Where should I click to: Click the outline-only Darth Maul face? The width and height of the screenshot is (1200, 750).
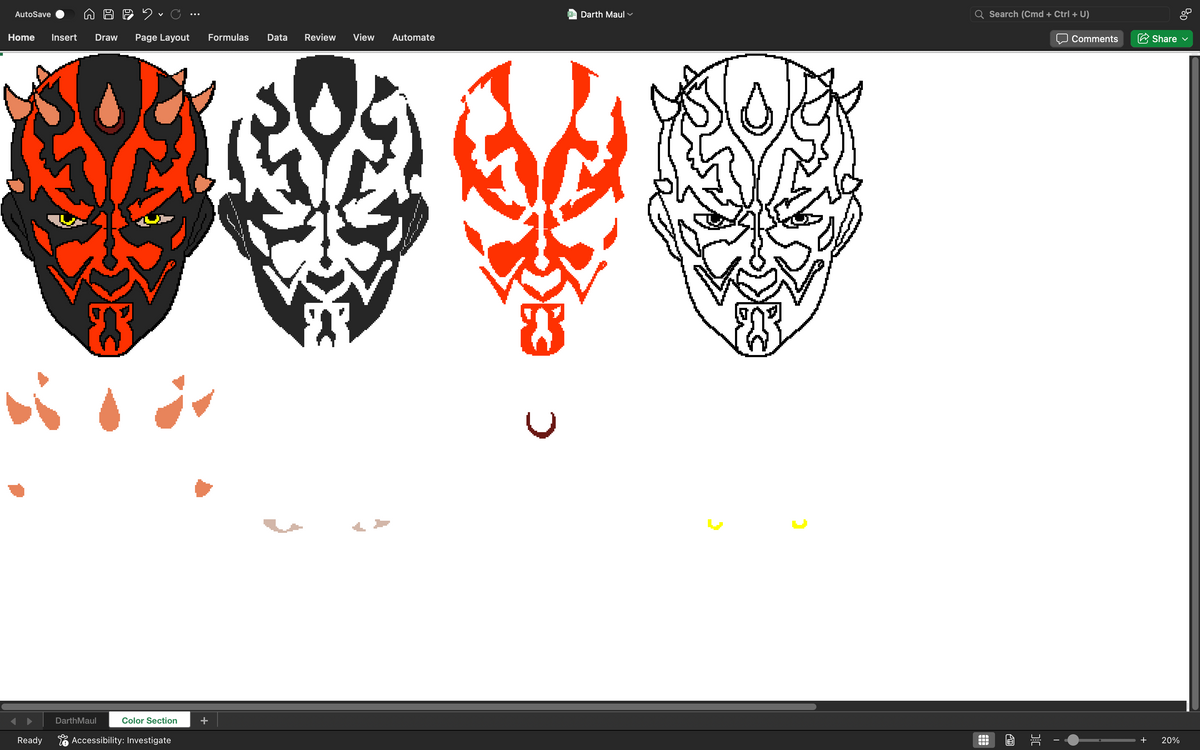pyautogui.click(x=755, y=205)
